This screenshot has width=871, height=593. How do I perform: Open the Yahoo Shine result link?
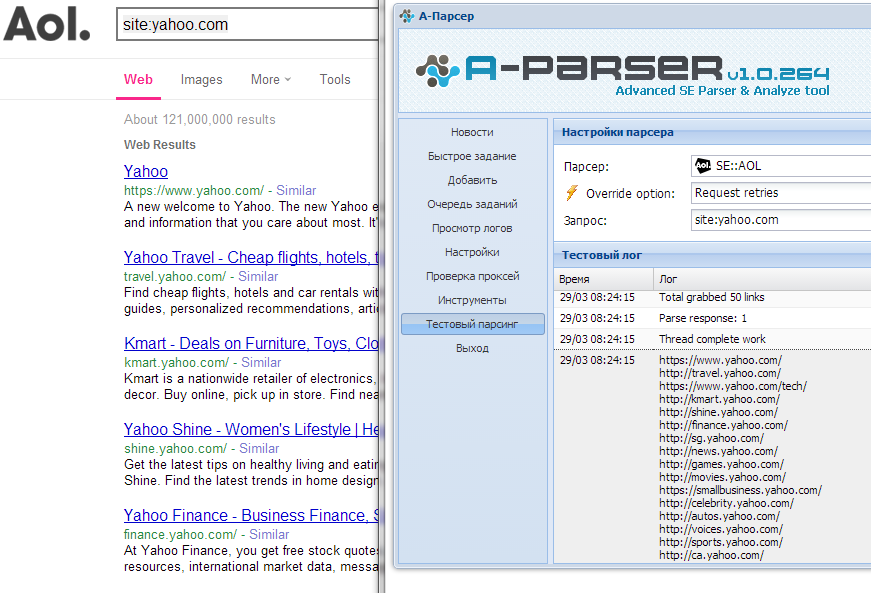[251, 429]
